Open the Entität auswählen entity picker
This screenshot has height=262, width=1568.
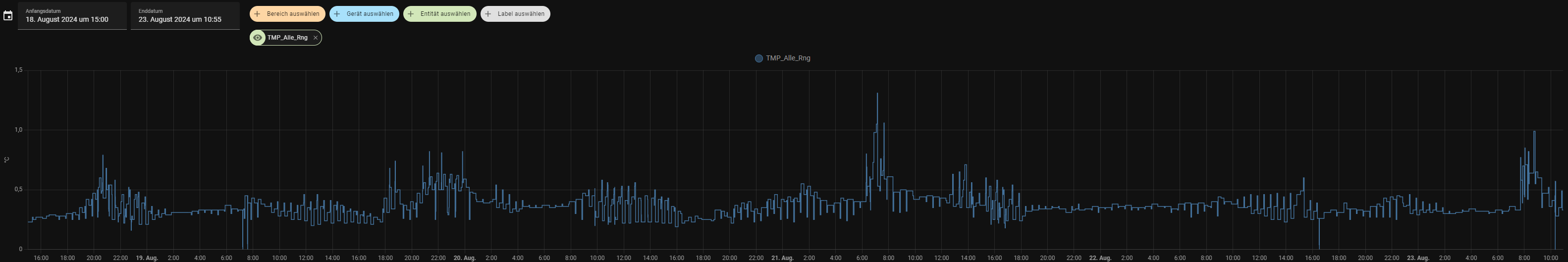[x=445, y=14]
